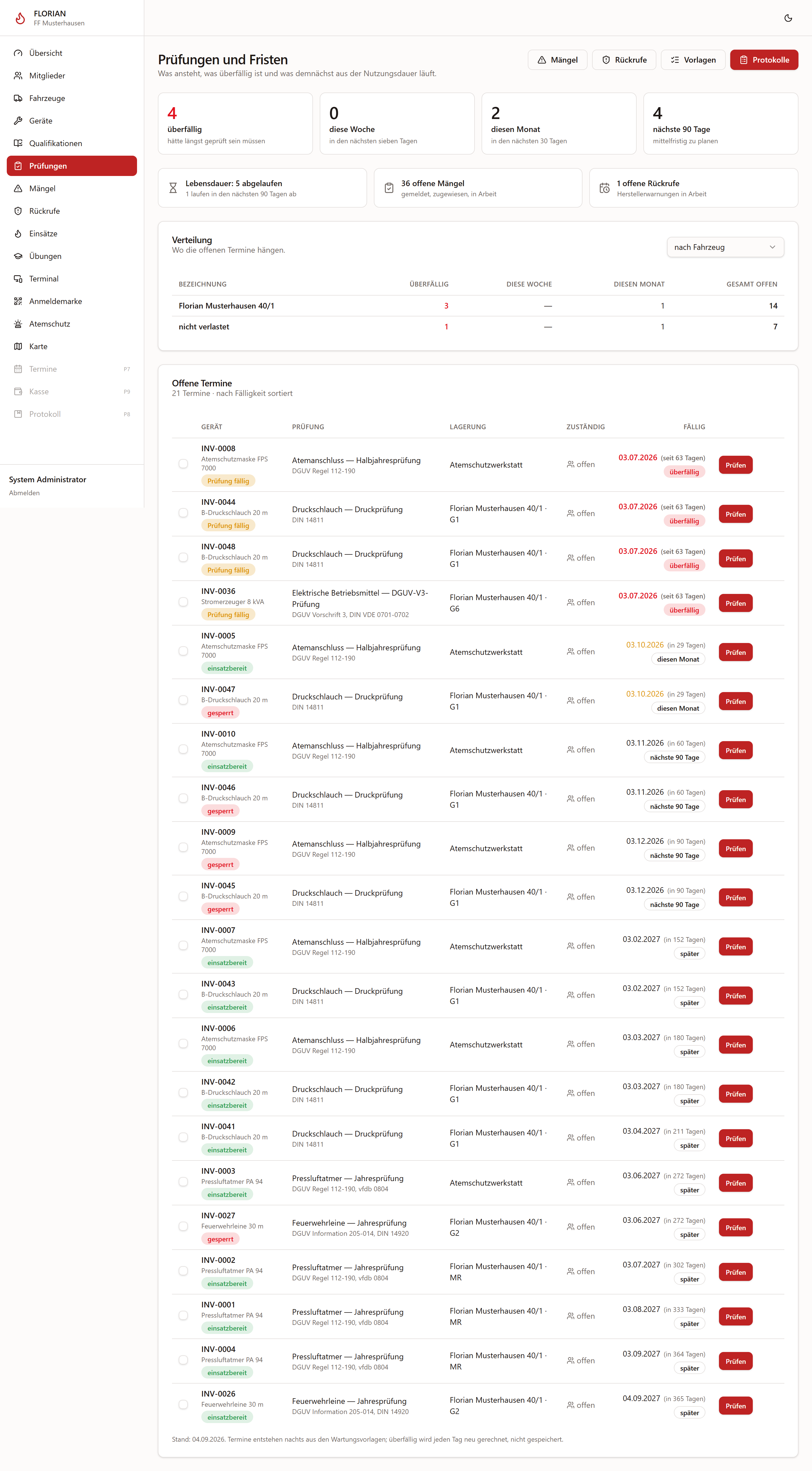The height and width of the screenshot is (1471, 812).
Task: Click the überfällig summary card
Action: pyautogui.click(x=235, y=123)
